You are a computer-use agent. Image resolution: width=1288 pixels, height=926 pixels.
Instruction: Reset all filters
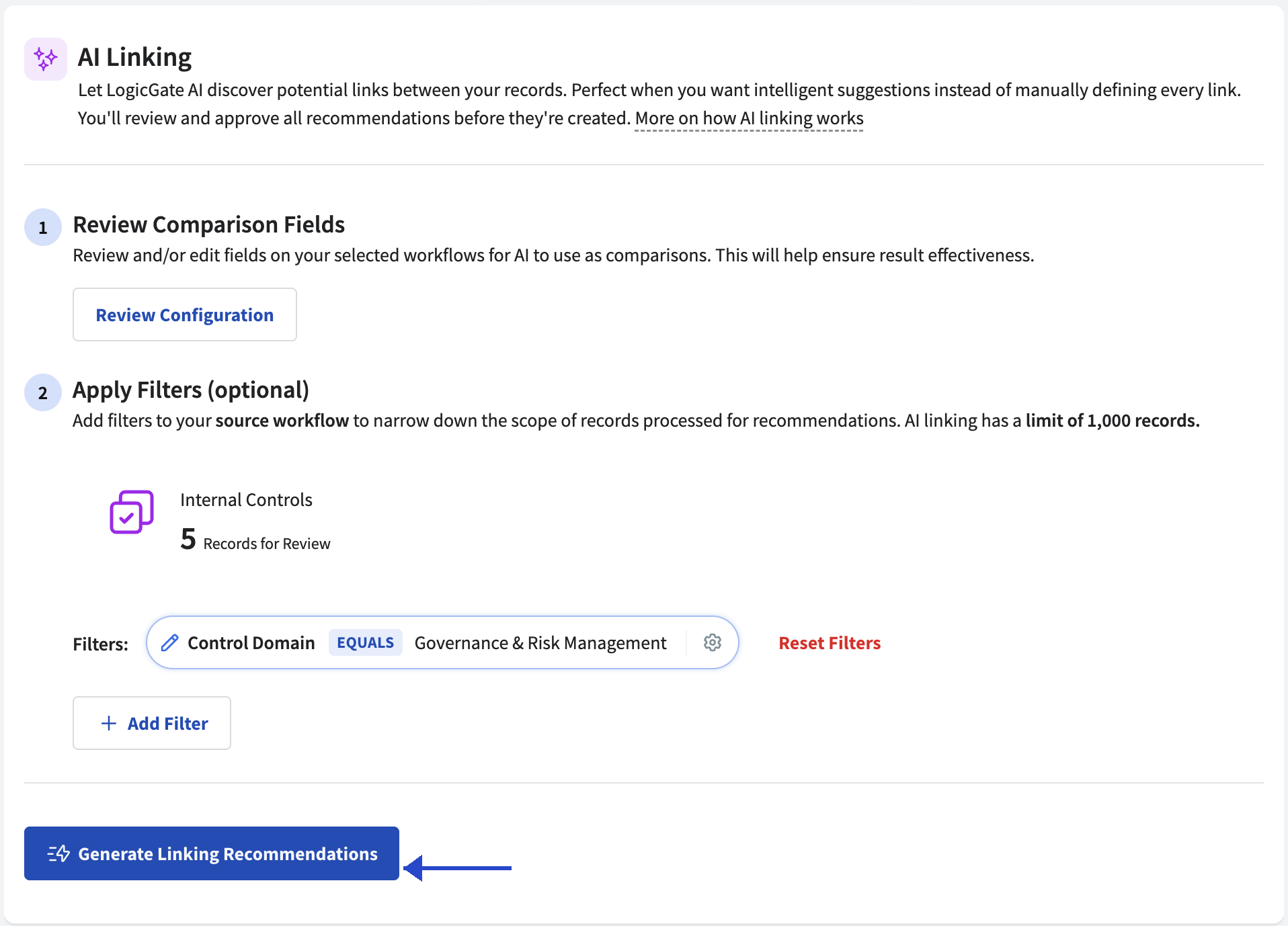(x=830, y=643)
